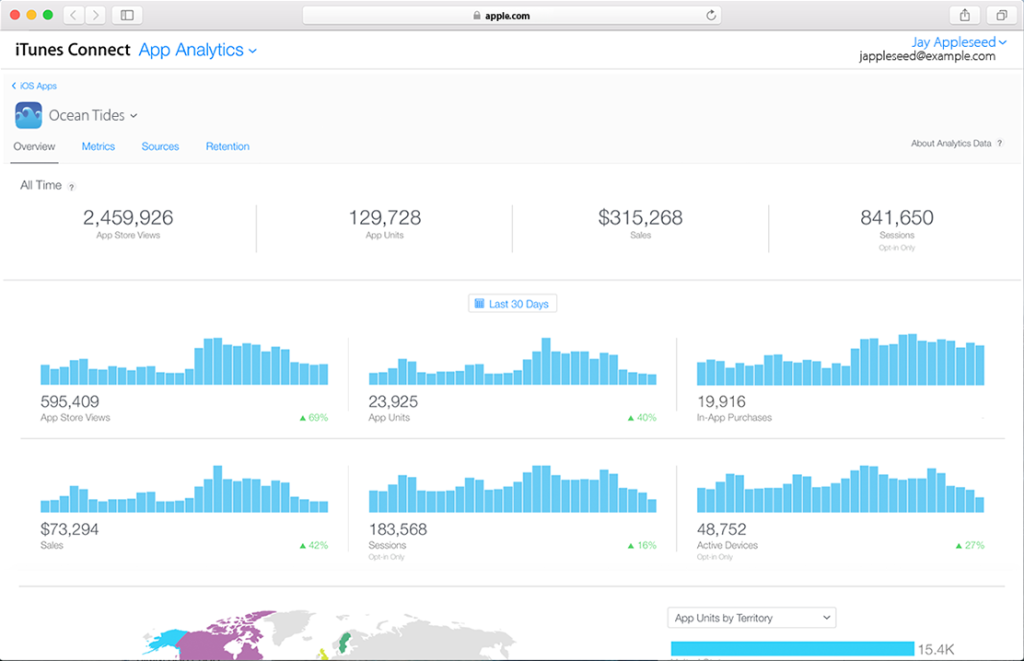Screen dimensions: 1024x661
Task: Toggle the Safari sidebar button
Action: [x=127, y=15]
